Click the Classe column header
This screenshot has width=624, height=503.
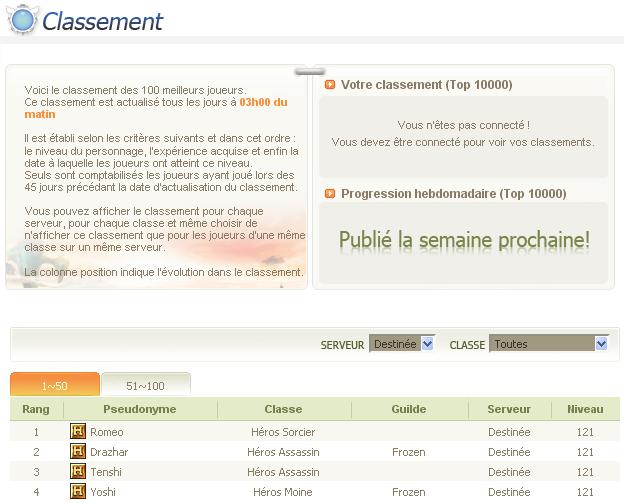(283, 409)
